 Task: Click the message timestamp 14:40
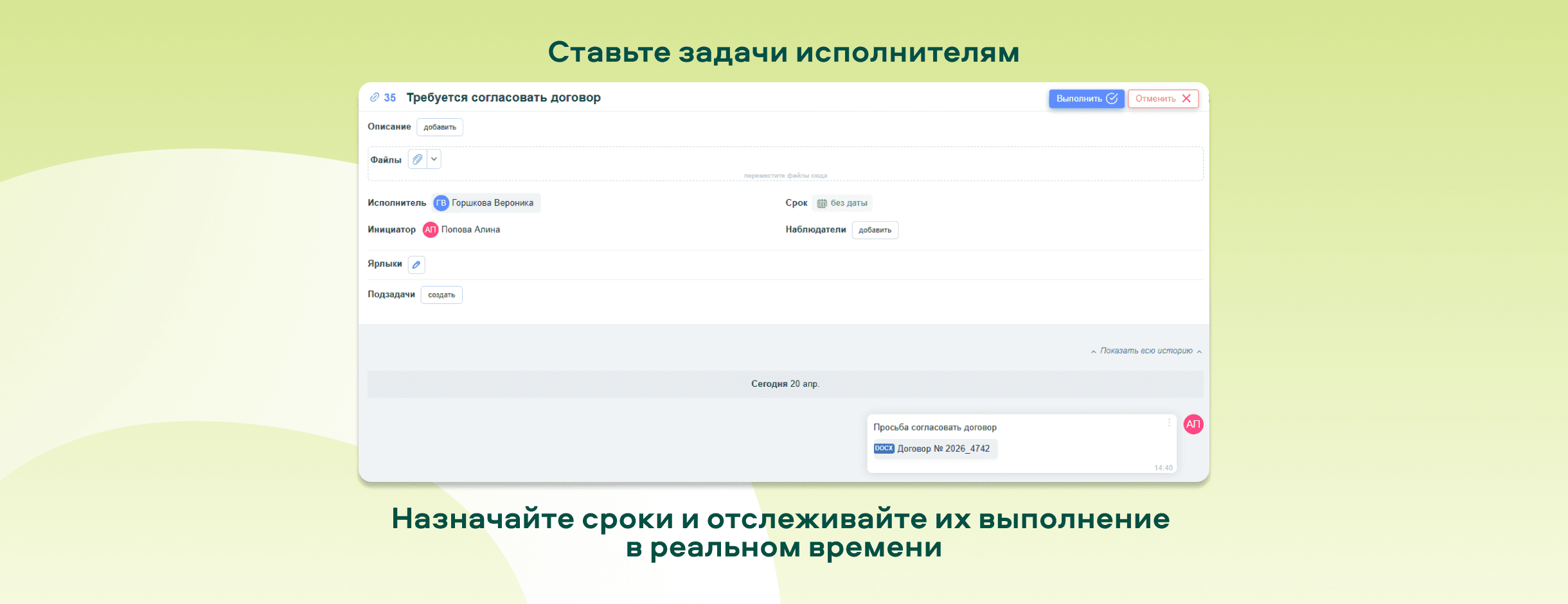[1163, 468]
